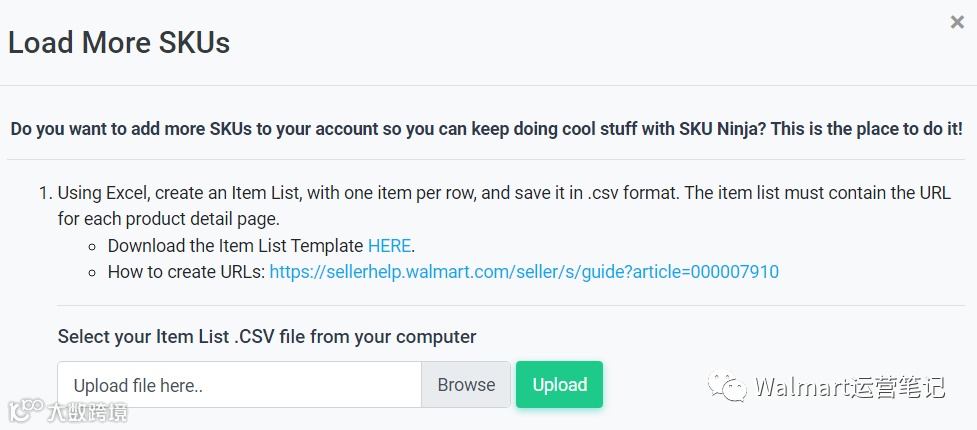Click the 'Upload file here..' field
This screenshot has width=977, height=430.
239,385
